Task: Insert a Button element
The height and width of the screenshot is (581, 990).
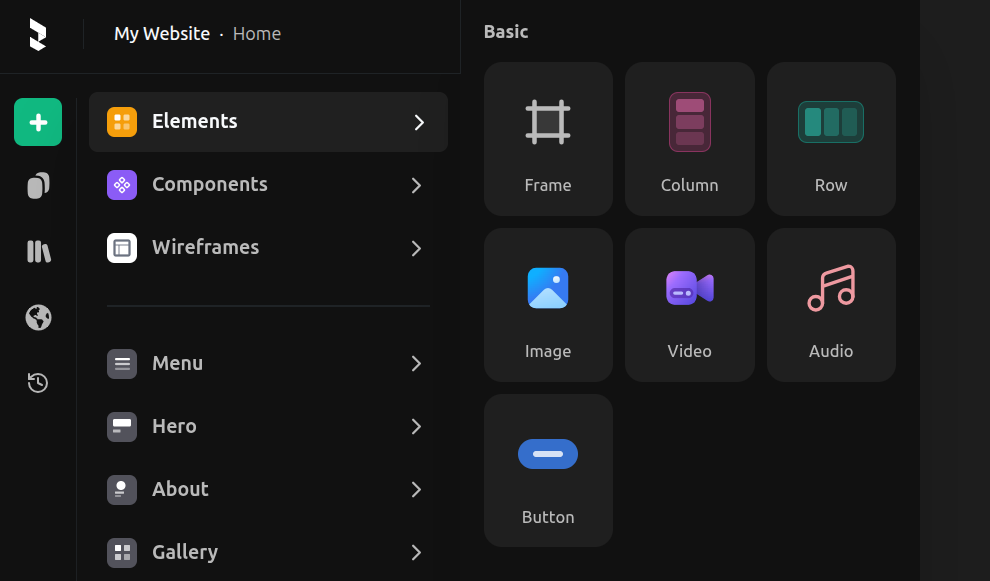Action: point(548,471)
